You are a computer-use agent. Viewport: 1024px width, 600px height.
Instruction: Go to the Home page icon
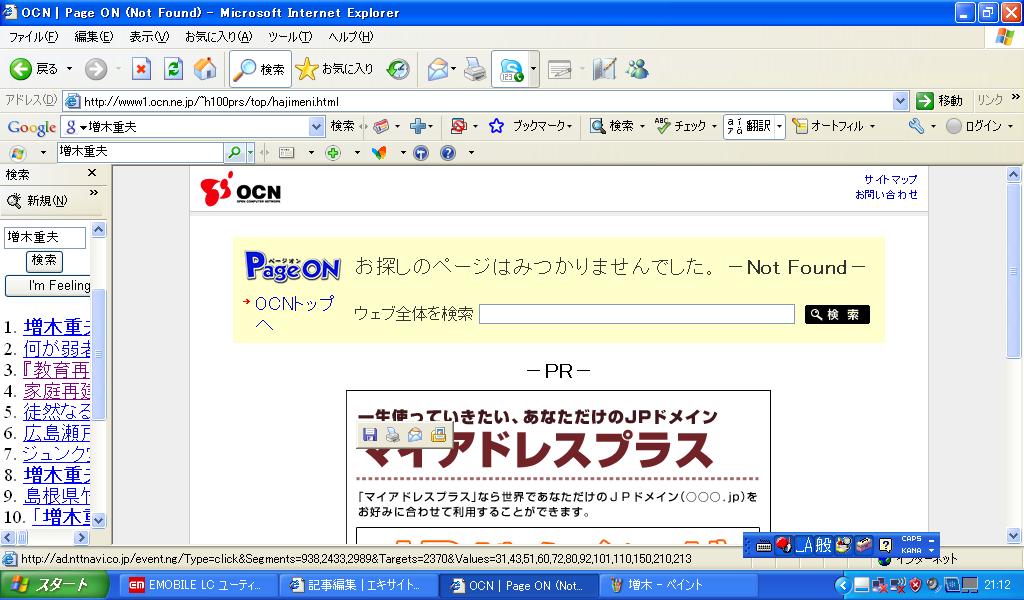(205, 69)
